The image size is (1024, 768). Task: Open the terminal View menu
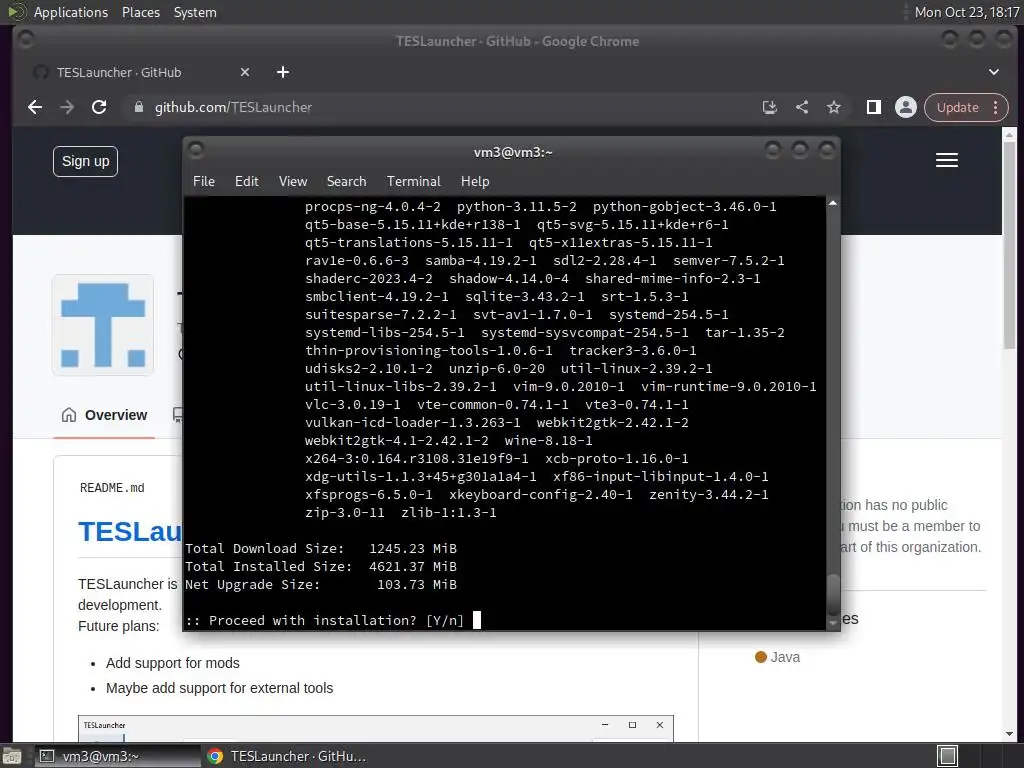293,181
